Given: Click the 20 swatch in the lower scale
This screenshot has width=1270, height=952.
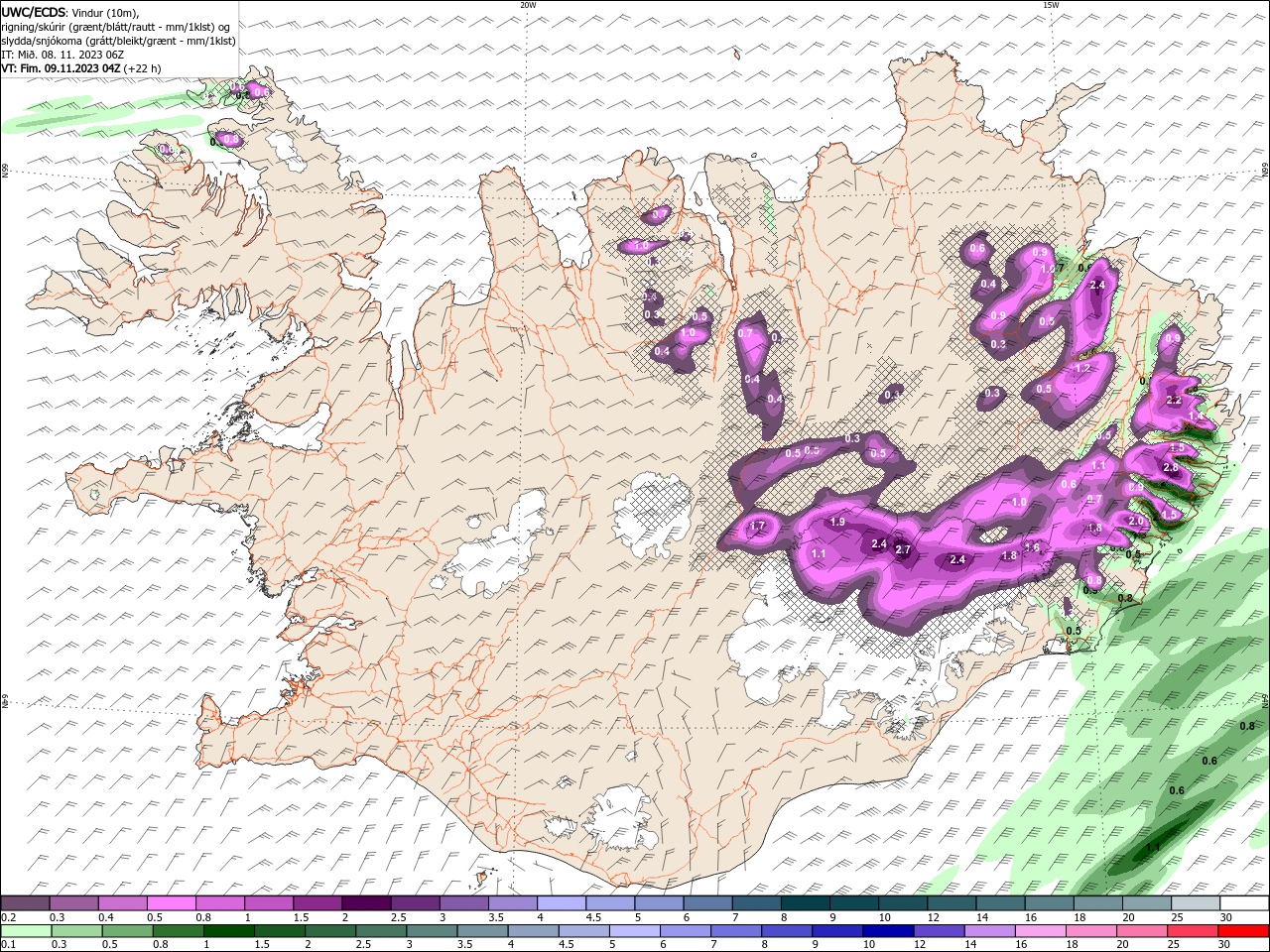Looking at the screenshot, I should pos(1142,931).
